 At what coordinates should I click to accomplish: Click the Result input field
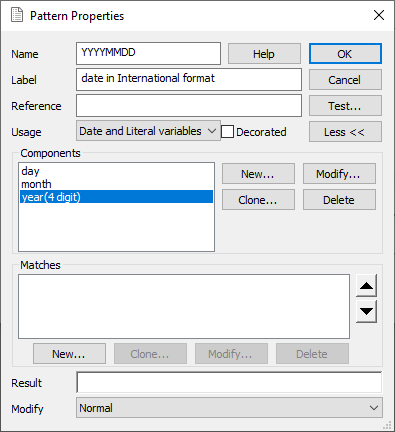click(x=229, y=382)
